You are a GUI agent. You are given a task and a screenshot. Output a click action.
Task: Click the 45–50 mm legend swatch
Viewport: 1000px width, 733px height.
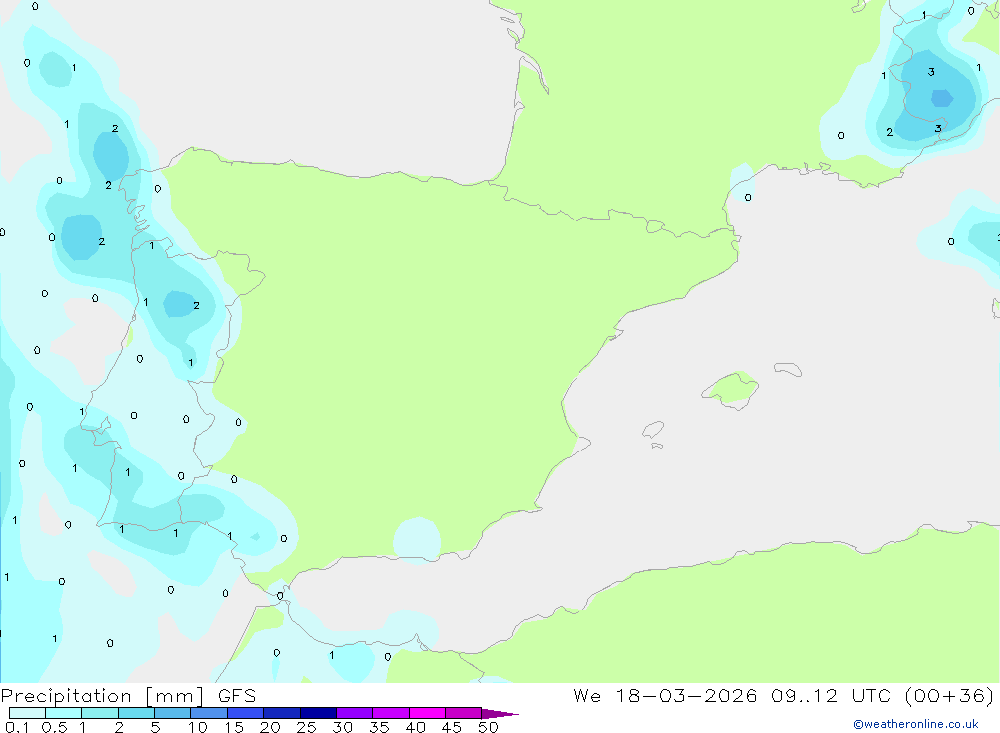click(464, 713)
